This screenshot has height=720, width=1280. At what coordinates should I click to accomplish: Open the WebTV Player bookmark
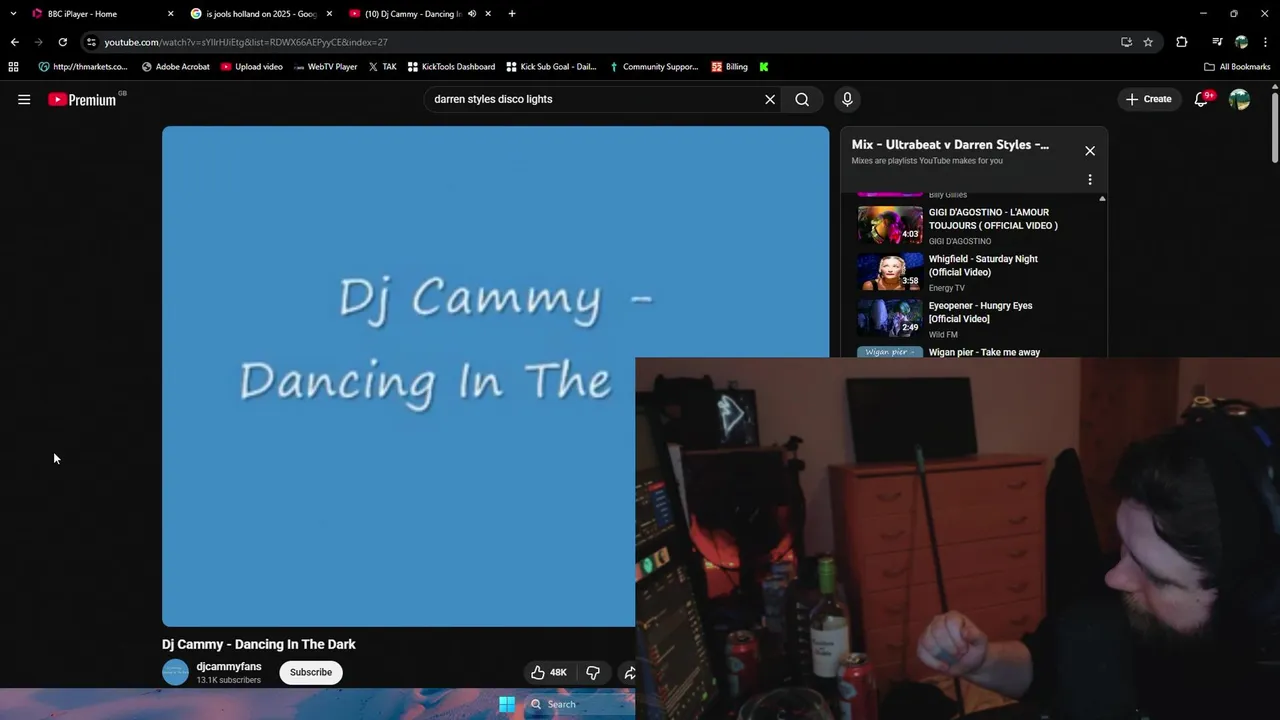(x=325, y=67)
